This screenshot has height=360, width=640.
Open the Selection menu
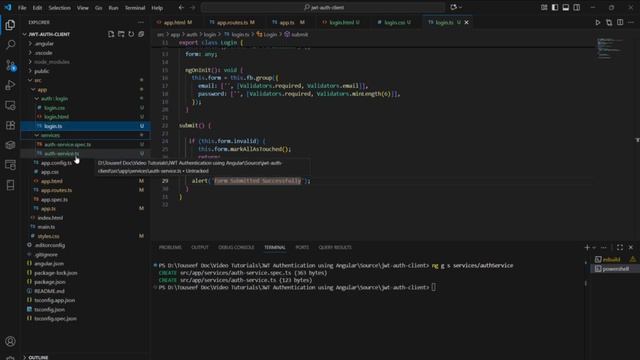pyautogui.click(x=60, y=7)
